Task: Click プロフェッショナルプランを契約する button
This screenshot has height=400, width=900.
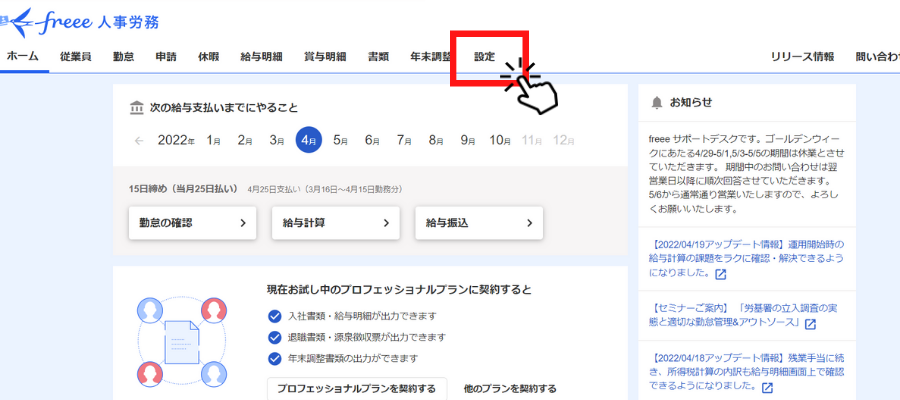Action: (356, 389)
